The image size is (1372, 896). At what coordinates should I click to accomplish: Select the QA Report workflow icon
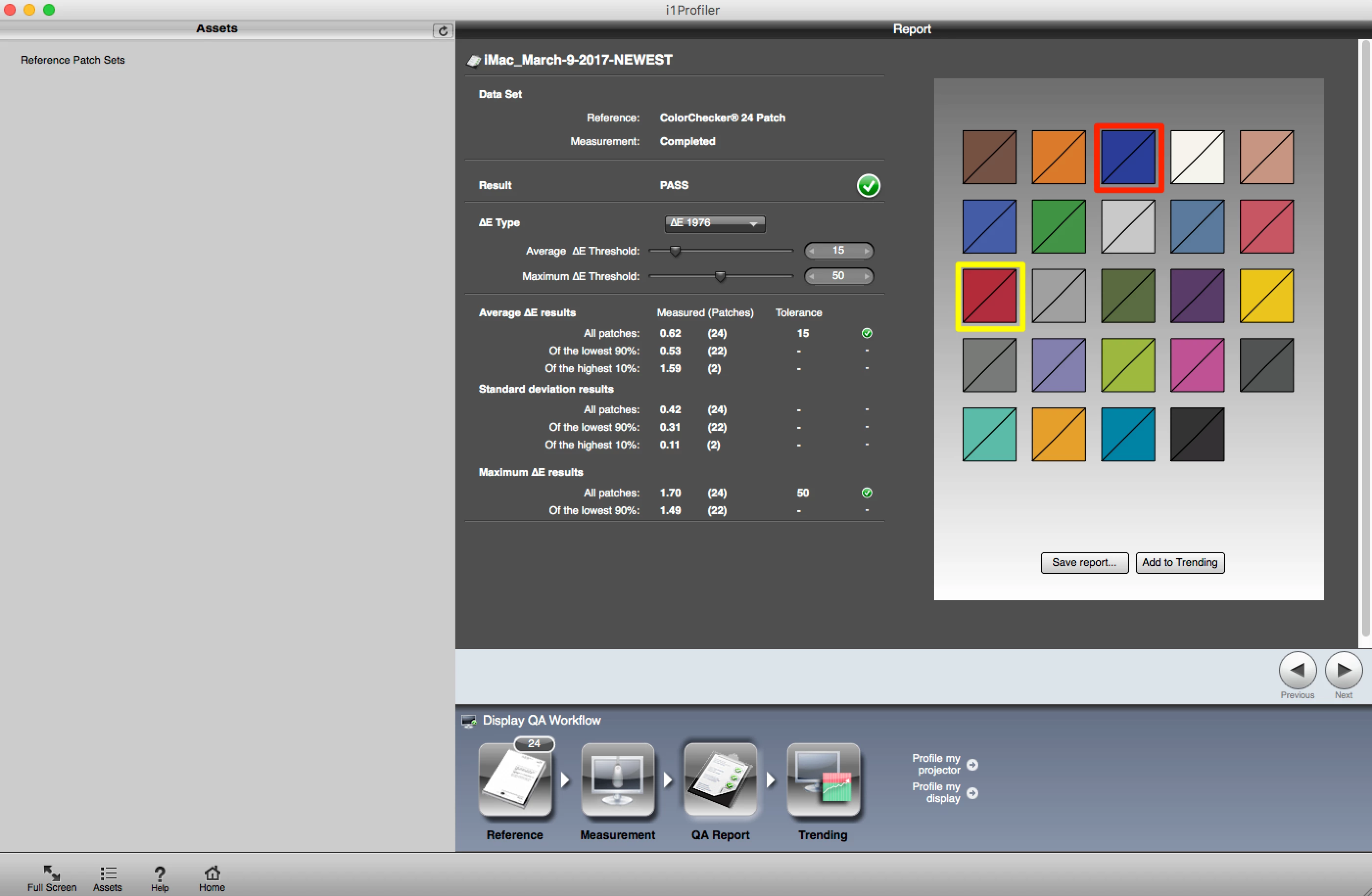[x=720, y=779]
